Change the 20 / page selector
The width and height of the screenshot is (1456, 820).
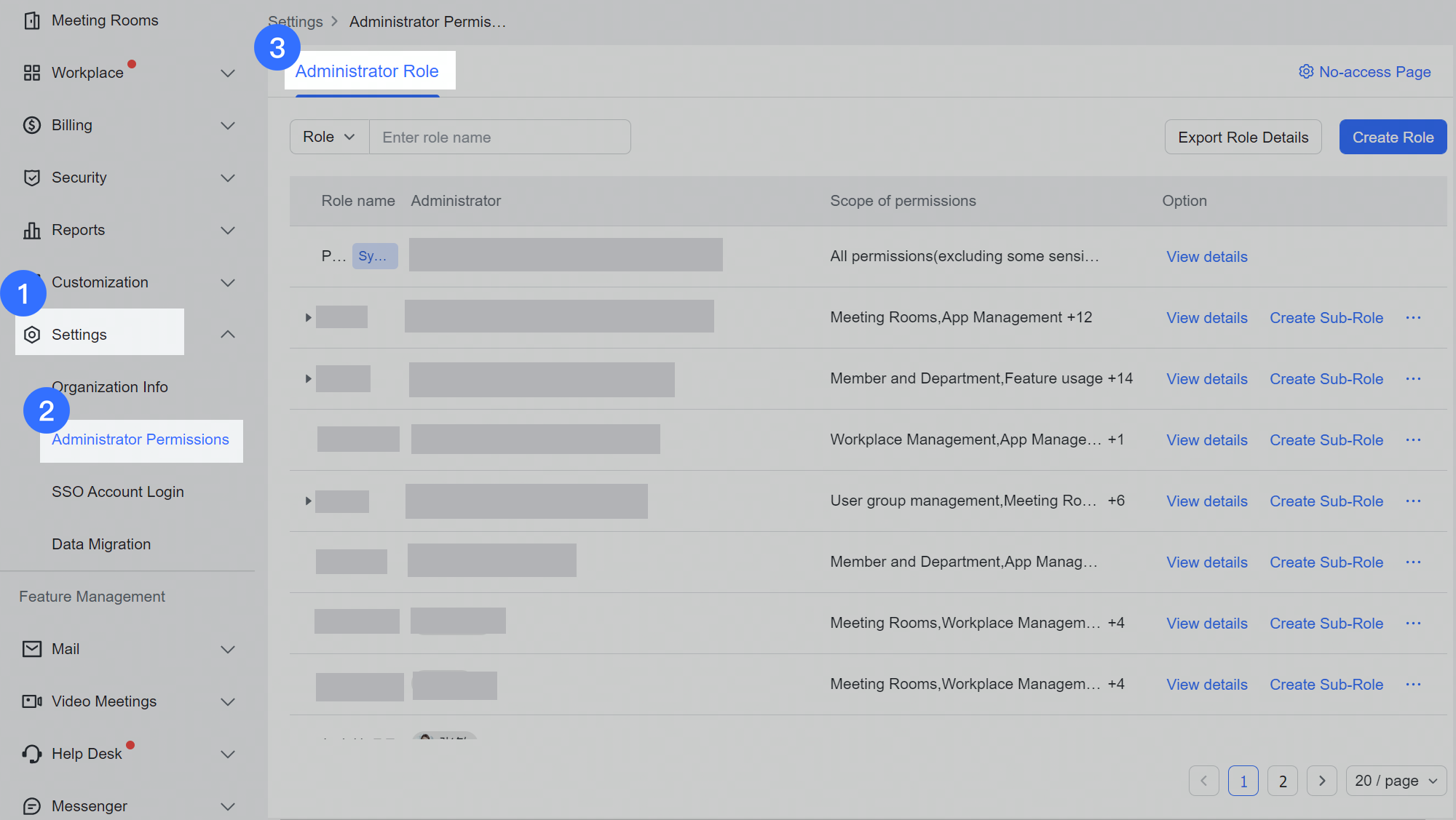1395,780
